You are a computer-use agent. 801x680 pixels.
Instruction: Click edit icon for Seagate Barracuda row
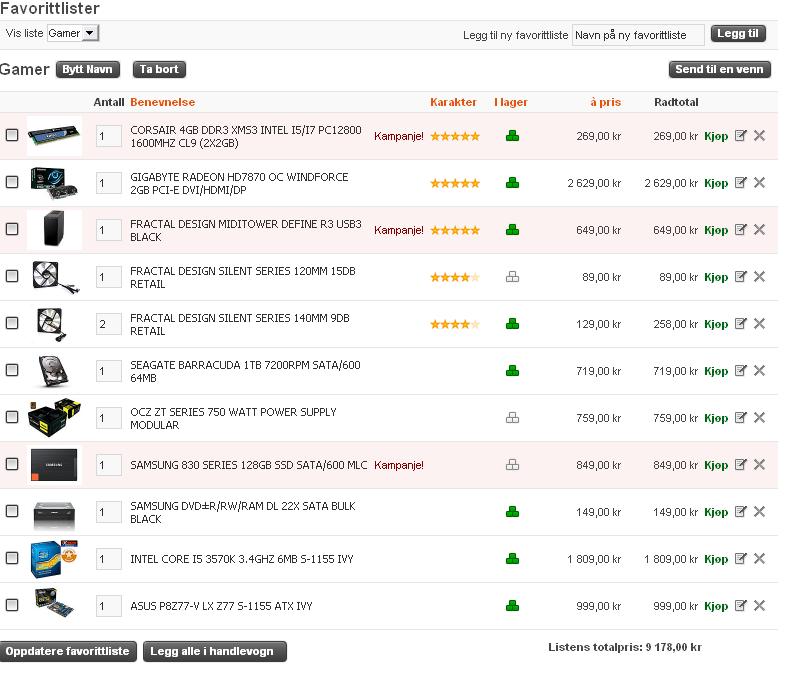click(740, 370)
